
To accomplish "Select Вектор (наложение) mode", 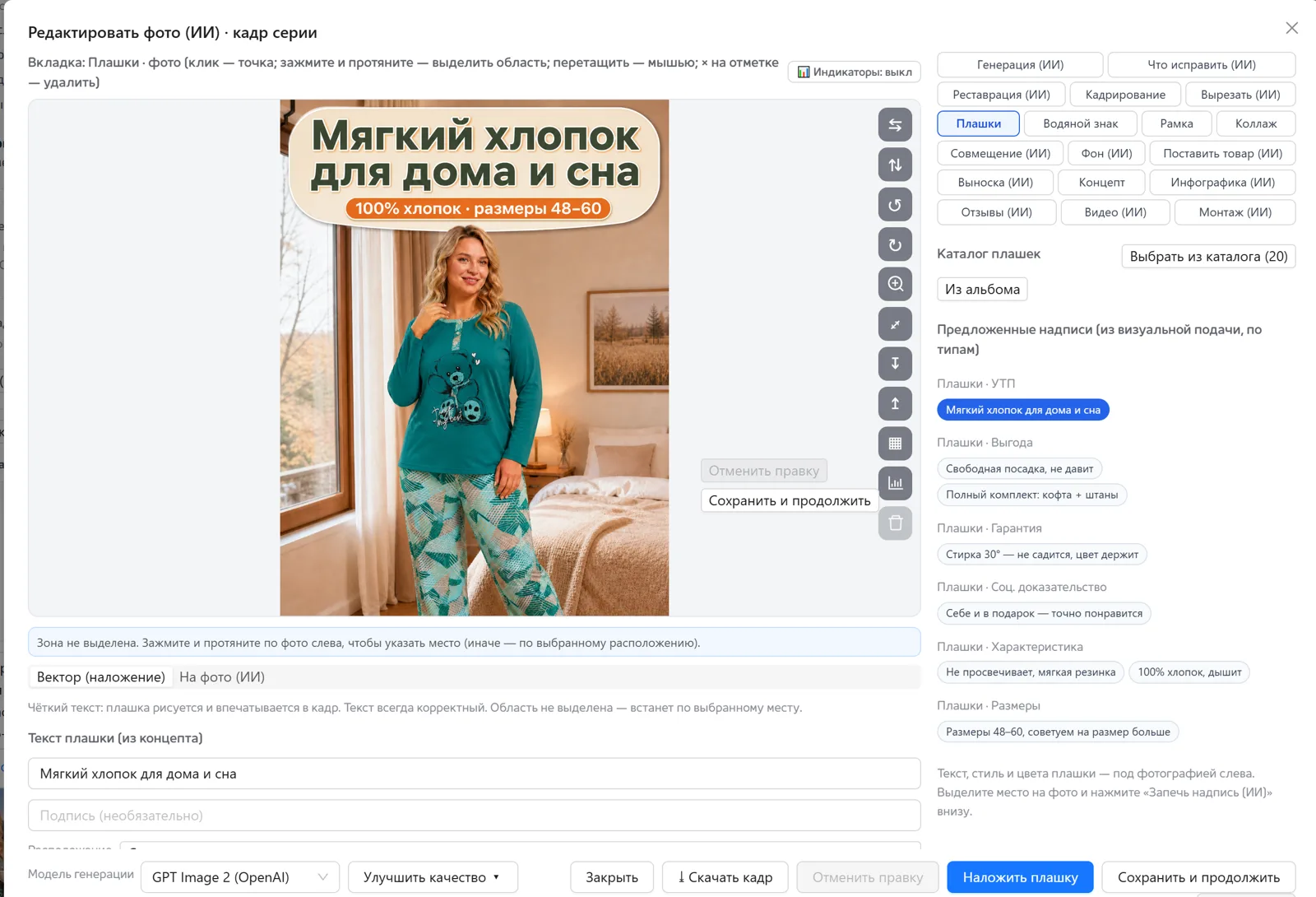I will click(100, 677).
